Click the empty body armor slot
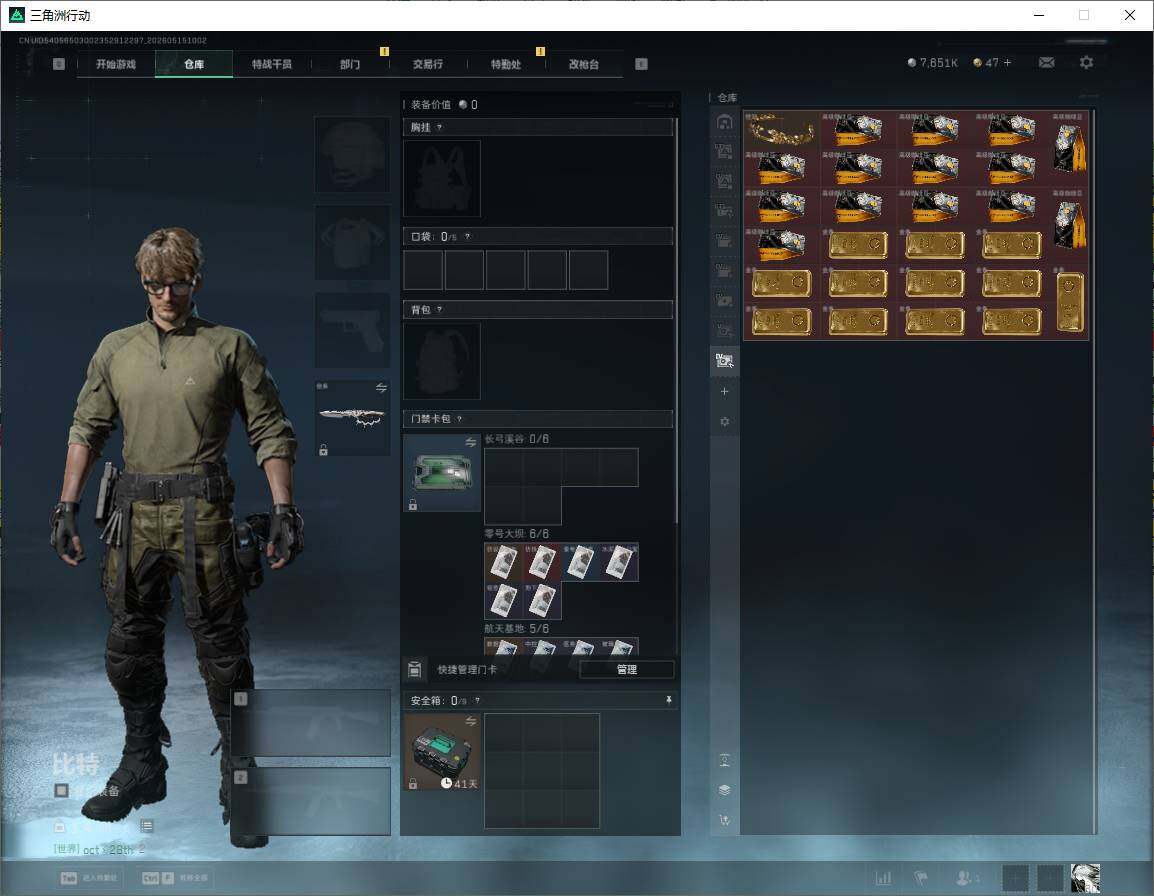The height and width of the screenshot is (896, 1154). [353, 241]
